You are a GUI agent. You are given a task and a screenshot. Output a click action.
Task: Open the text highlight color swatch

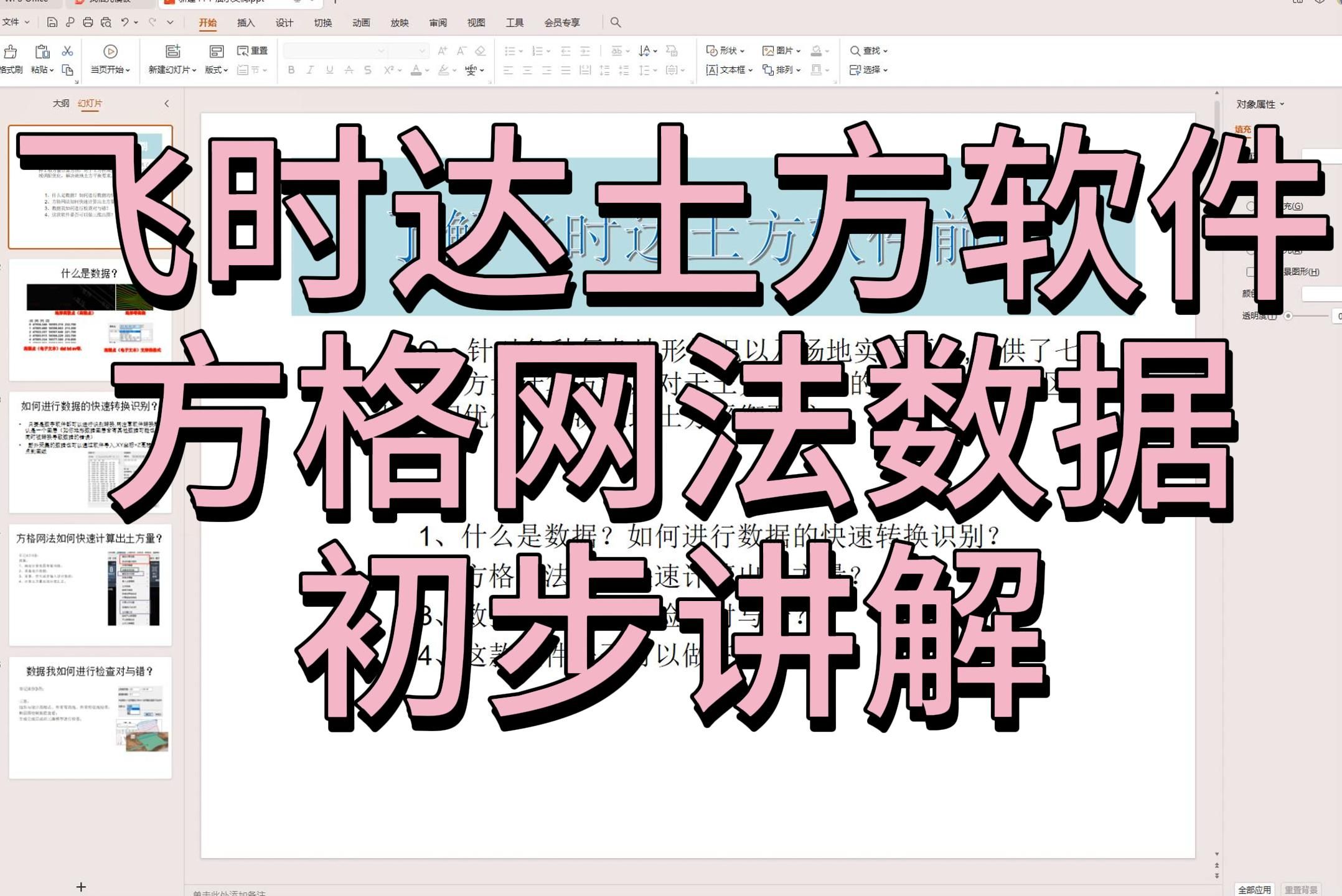click(x=443, y=70)
